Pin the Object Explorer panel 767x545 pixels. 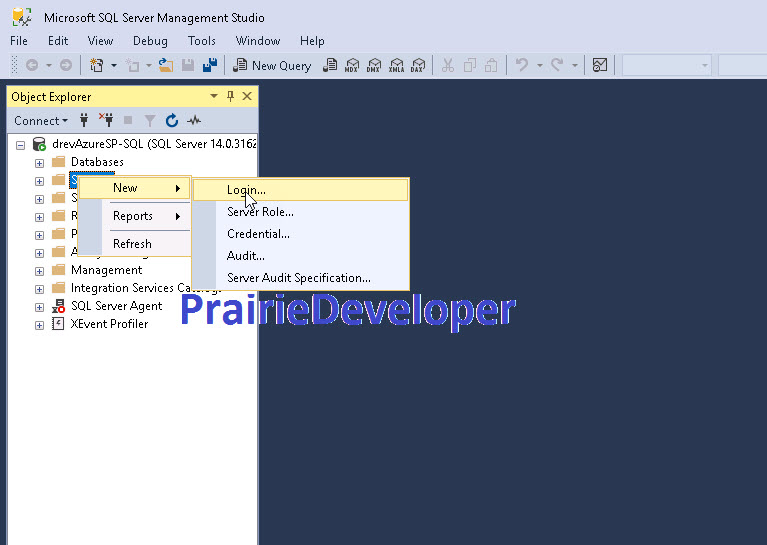230,96
